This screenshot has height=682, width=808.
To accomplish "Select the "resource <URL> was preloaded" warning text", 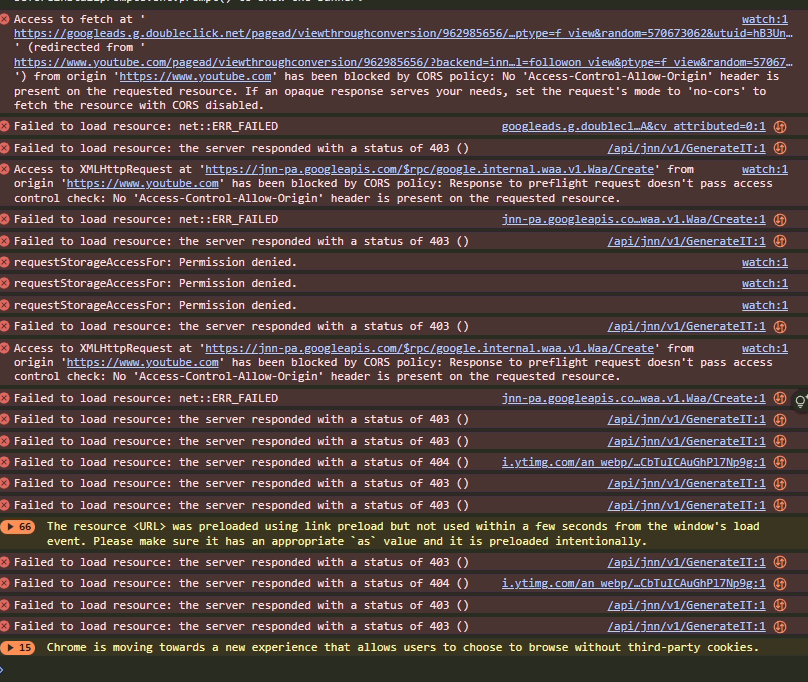I will (403, 534).
